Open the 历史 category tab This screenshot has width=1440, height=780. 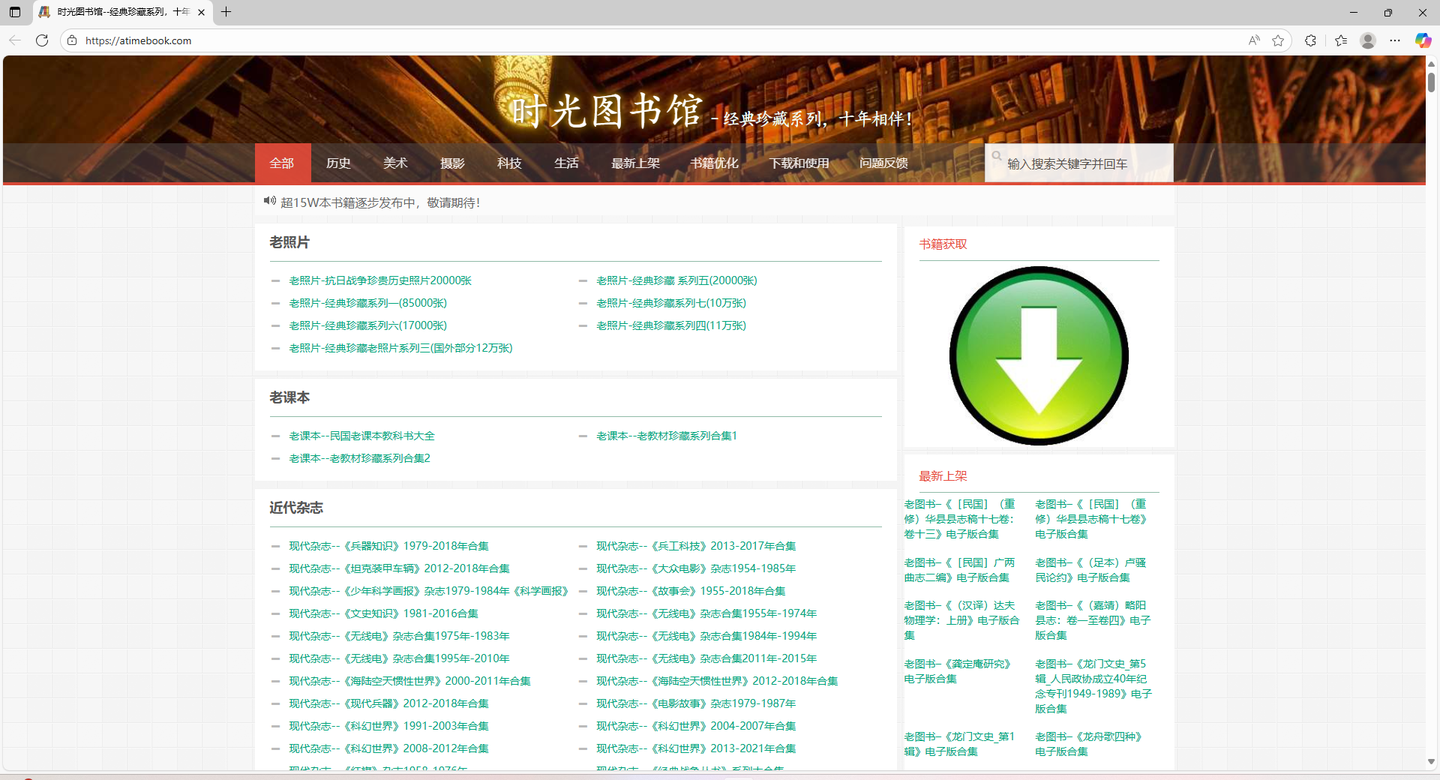pos(339,163)
